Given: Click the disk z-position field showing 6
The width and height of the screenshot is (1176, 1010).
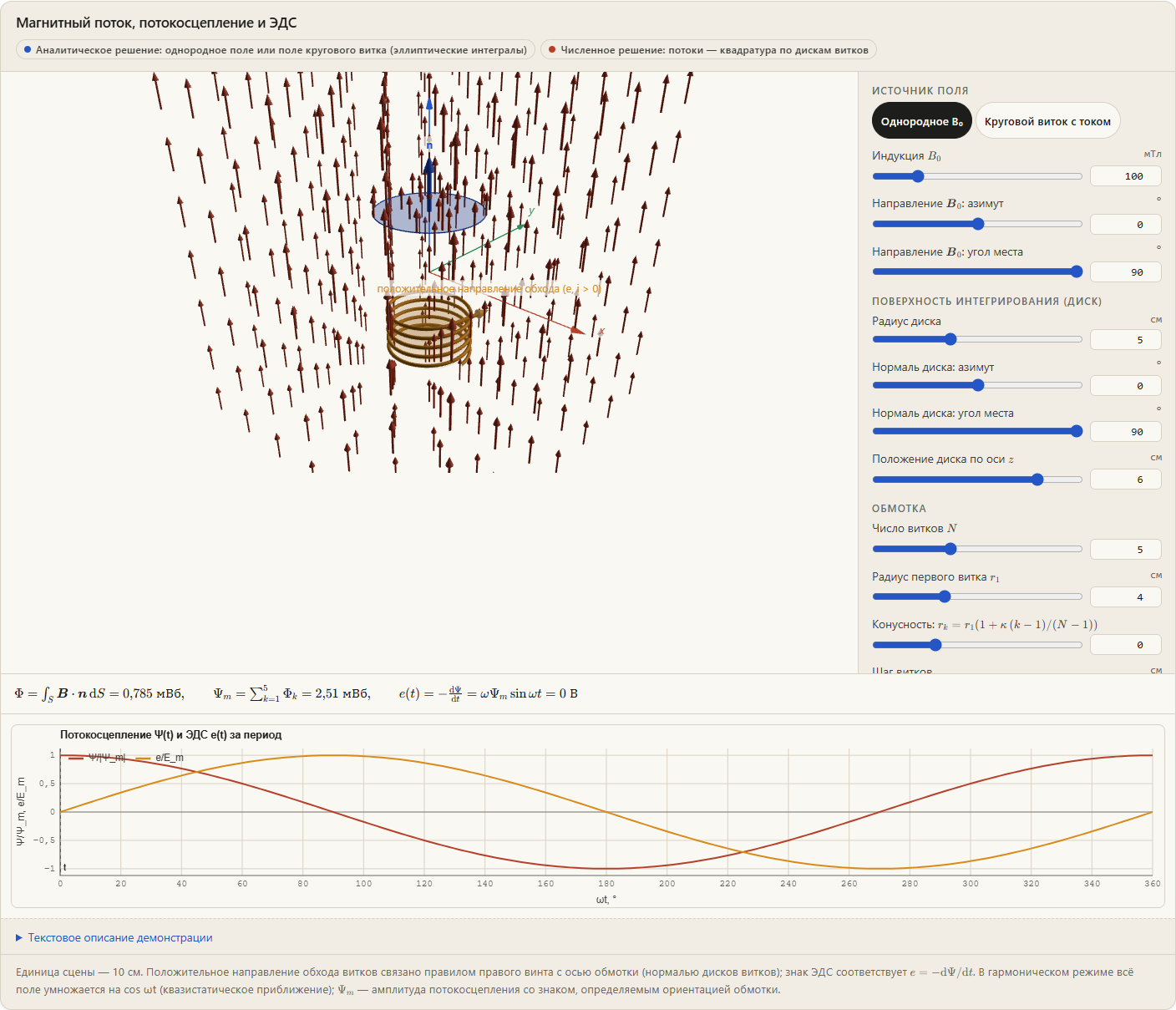Looking at the screenshot, I should tap(1125, 480).
